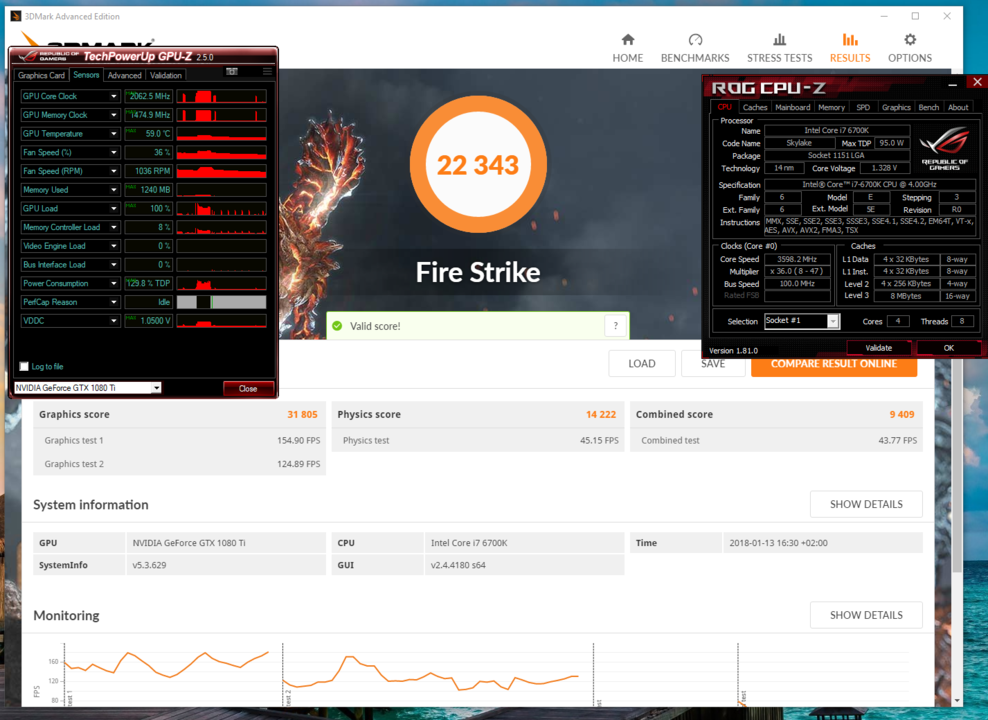Click the 3DMark app icon in title bar
The width and height of the screenshot is (988, 720).
click(x=16, y=16)
